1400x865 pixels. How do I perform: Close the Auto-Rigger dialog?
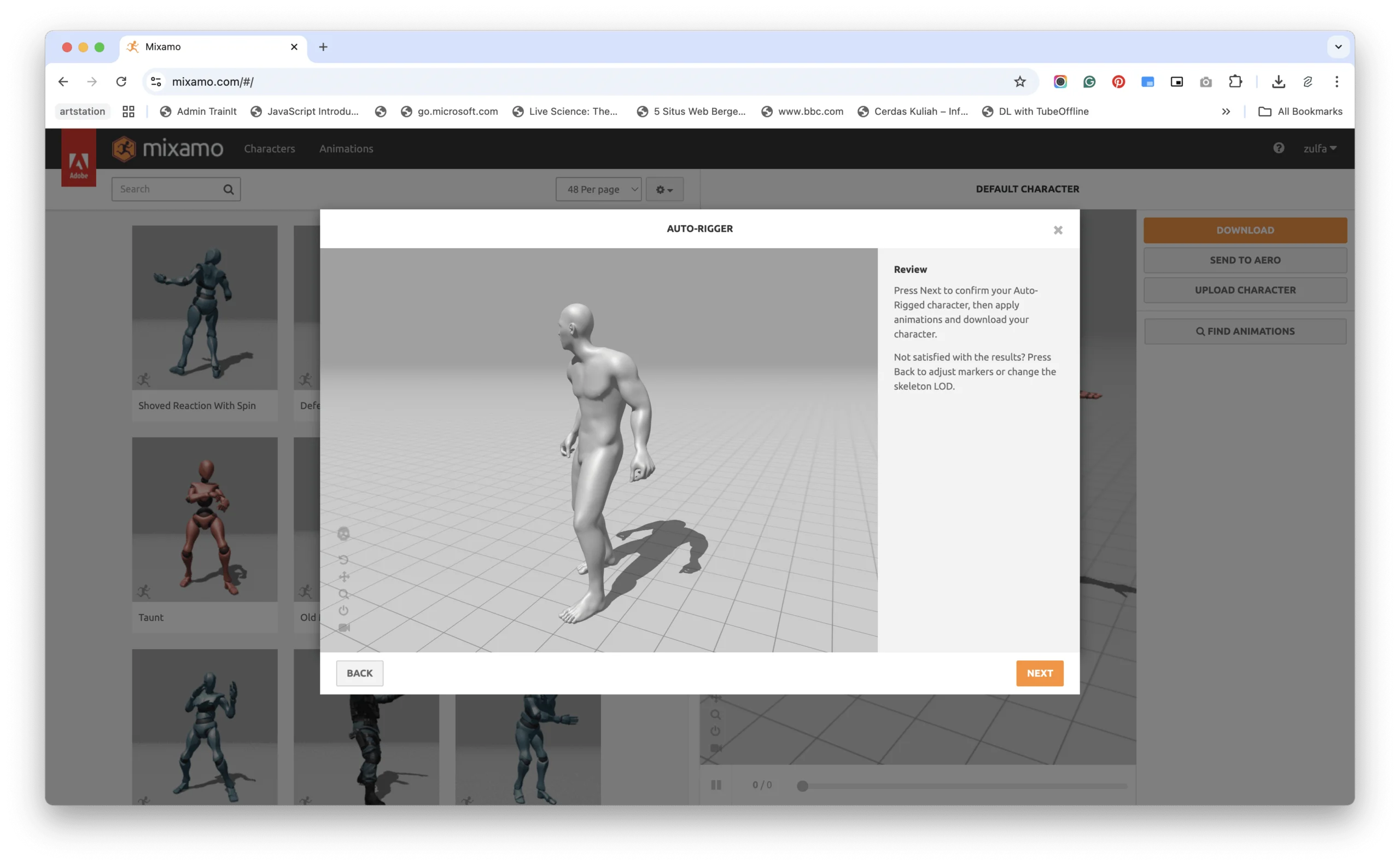click(x=1058, y=230)
